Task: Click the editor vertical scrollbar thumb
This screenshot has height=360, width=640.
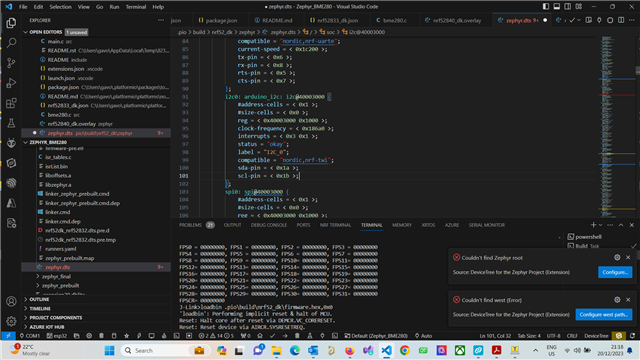Action: pyautogui.click(x=638, y=70)
